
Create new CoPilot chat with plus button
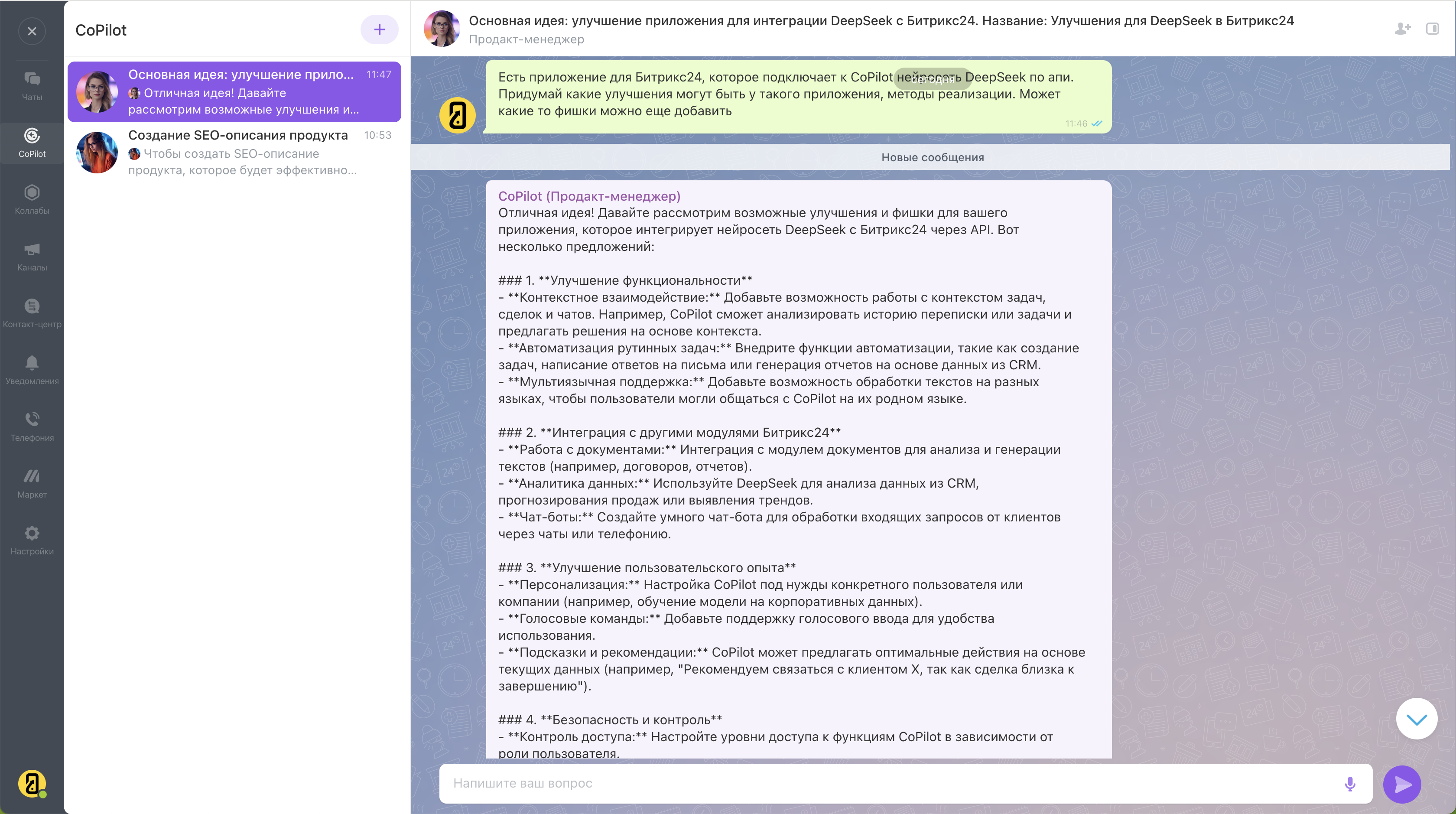[x=379, y=29]
